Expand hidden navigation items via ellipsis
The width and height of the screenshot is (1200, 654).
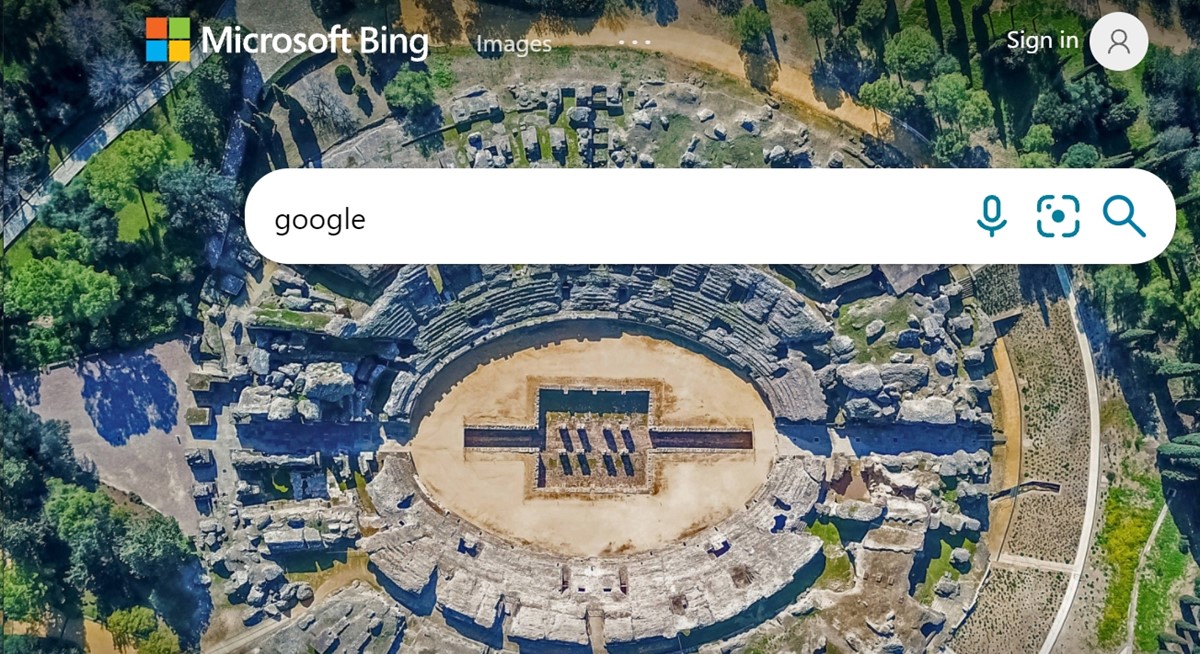point(635,42)
